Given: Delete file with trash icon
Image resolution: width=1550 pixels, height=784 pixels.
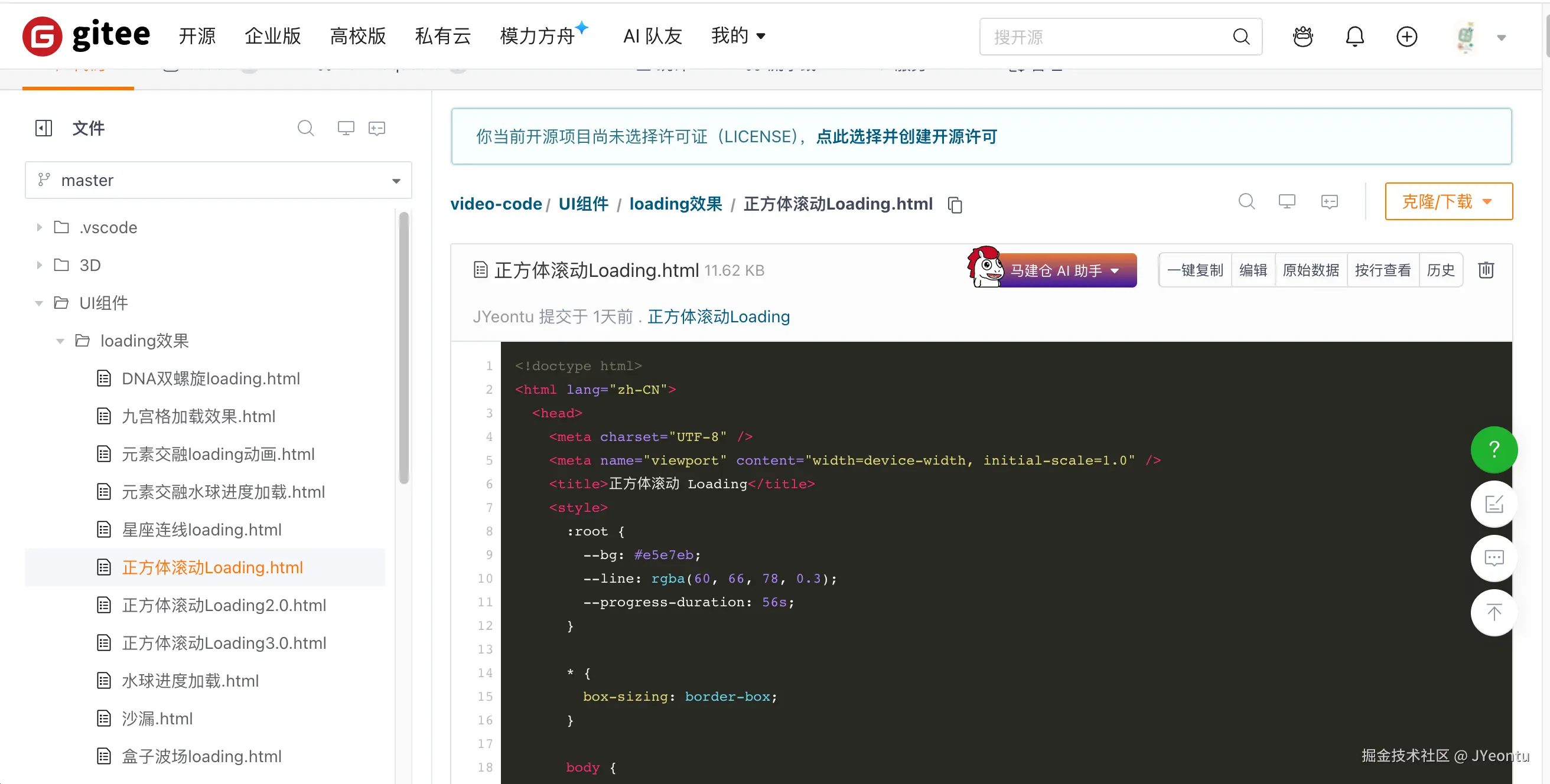Looking at the screenshot, I should [1486, 270].
